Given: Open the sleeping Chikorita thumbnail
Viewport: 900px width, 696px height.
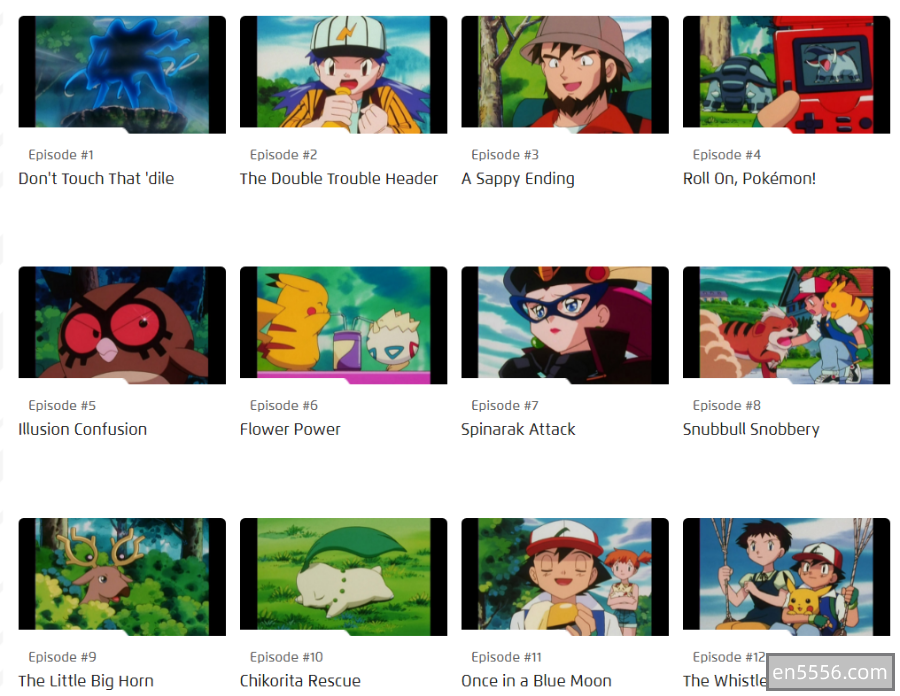Looking at the screenshot, I should (343, 577).
